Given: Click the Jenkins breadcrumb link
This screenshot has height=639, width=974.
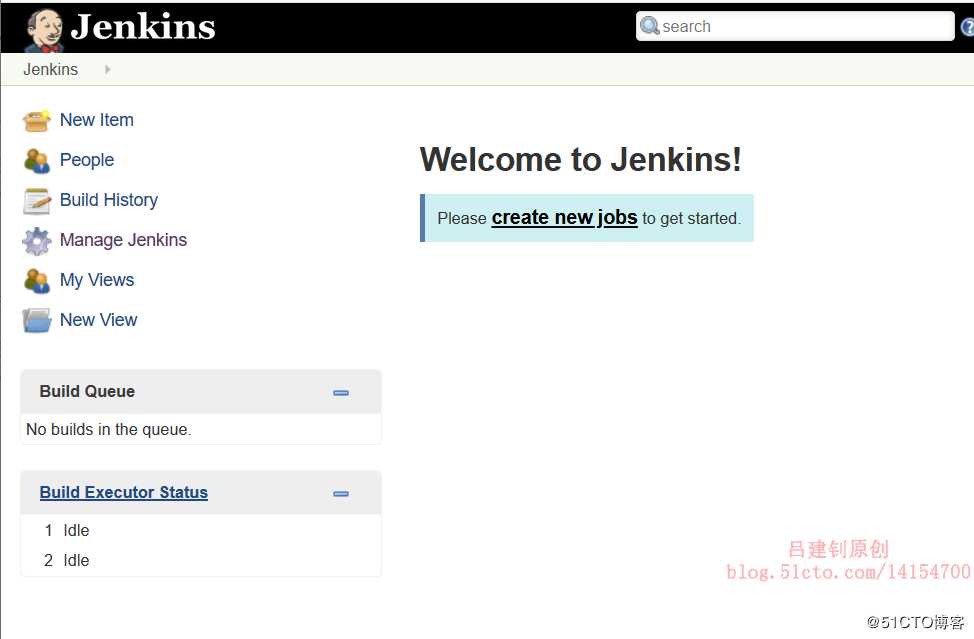Looking at the screenshot, I should pyautogui.click(x=50, y=69).
